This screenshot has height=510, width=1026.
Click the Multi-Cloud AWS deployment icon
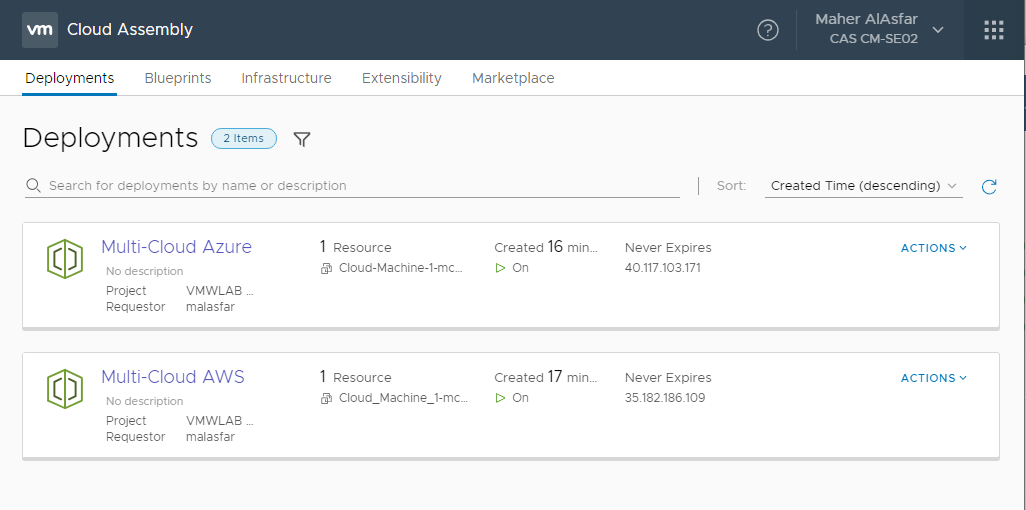[x=65, y=389]
